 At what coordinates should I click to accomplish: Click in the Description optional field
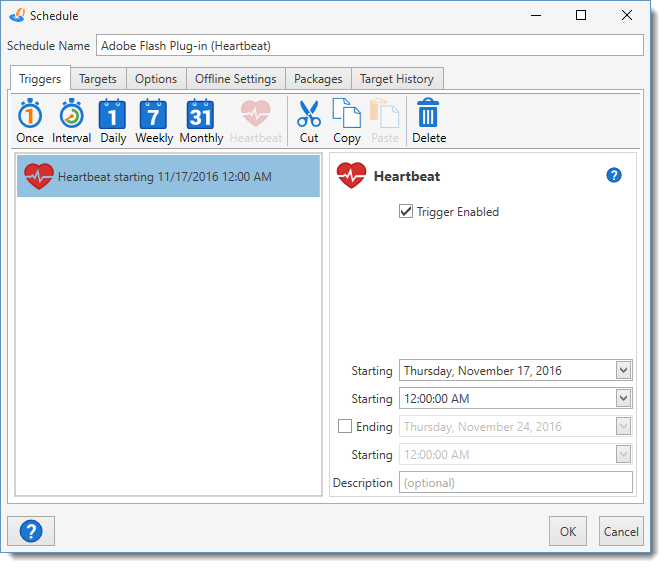point(516,483)
